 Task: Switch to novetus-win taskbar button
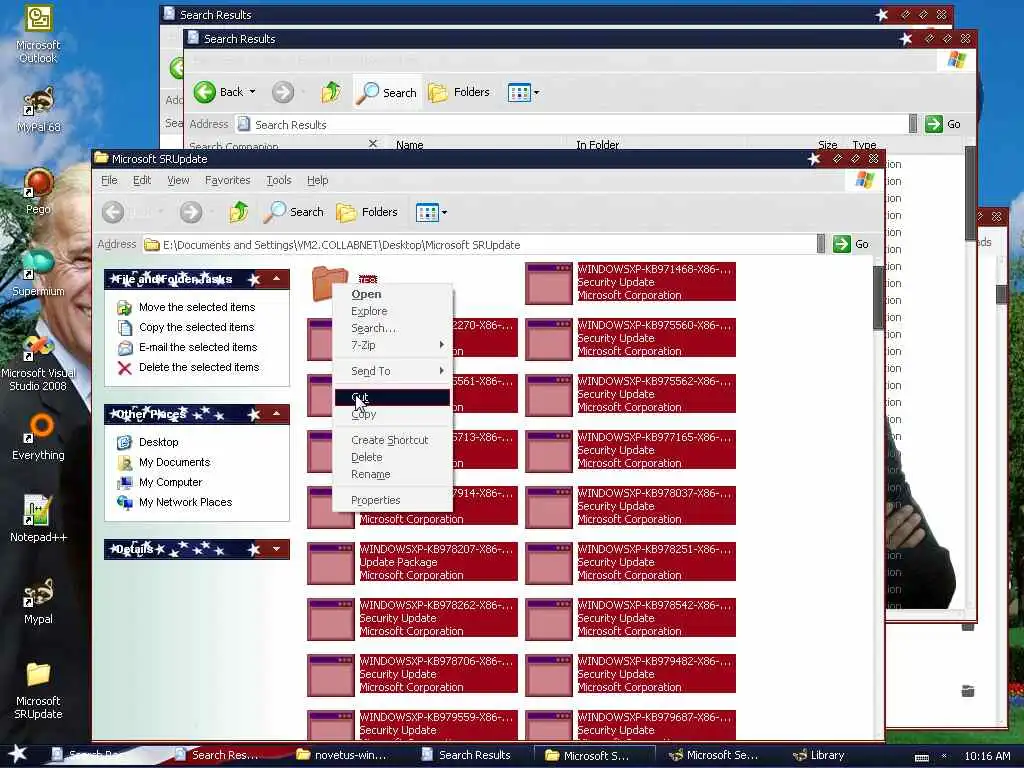pyautogui.click(x=342, y=755)
